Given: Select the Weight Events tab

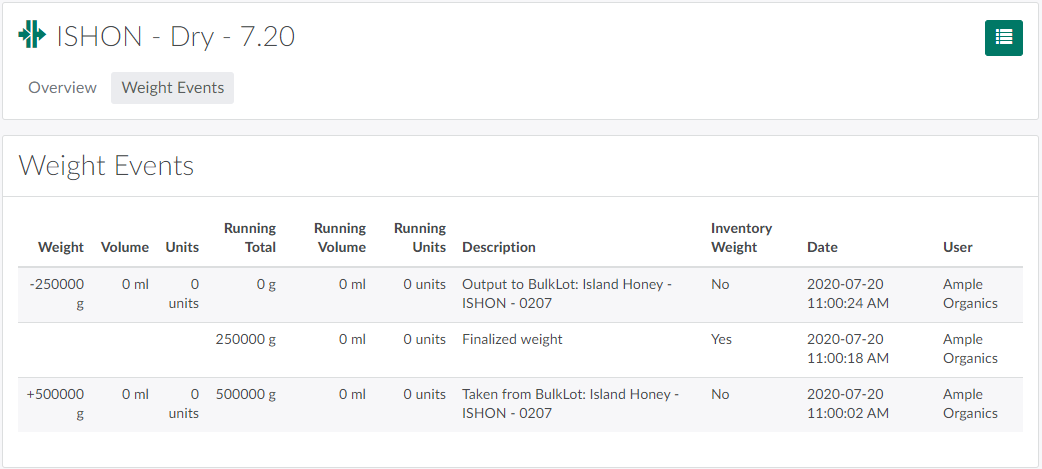Looking at the screenshot, I should point(173,88).
